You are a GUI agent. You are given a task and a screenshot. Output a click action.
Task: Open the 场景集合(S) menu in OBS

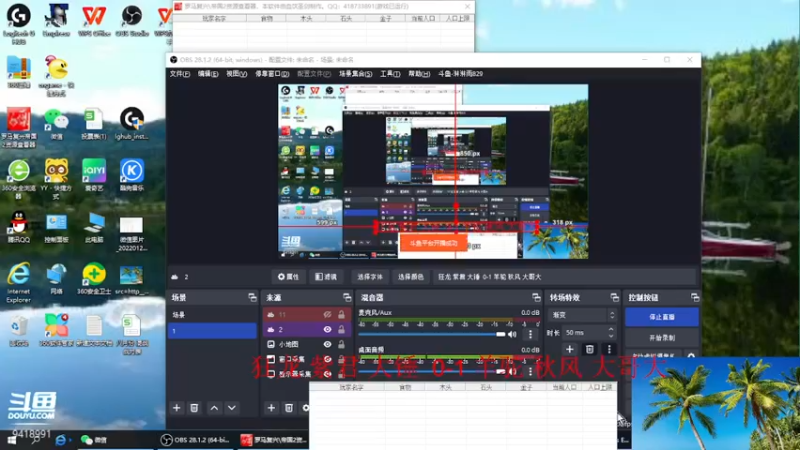coord(356,74)
